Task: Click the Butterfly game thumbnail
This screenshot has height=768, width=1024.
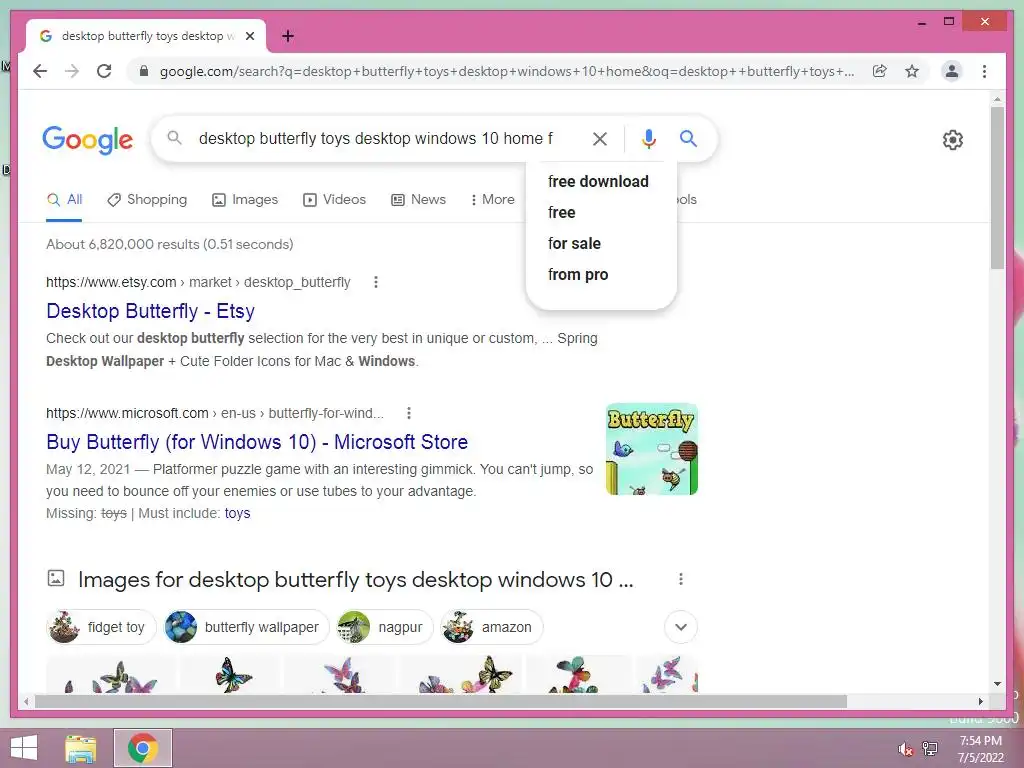Action: coord(652,449)
